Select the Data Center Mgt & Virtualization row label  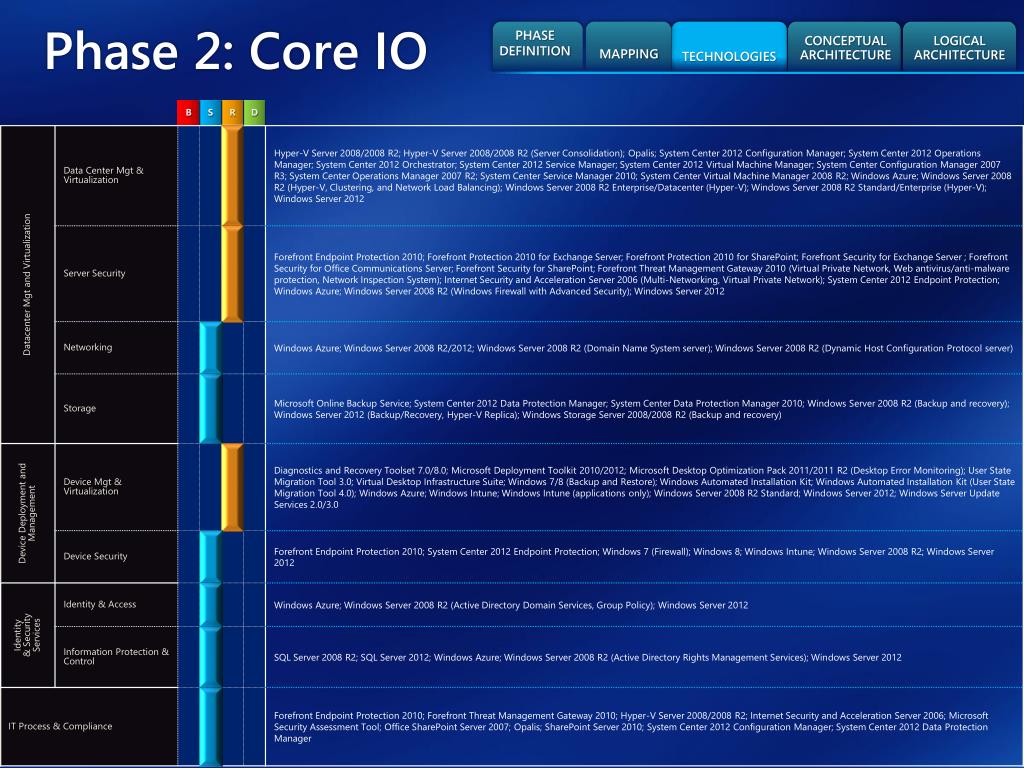pyautogui.click(x=103, y=175)
